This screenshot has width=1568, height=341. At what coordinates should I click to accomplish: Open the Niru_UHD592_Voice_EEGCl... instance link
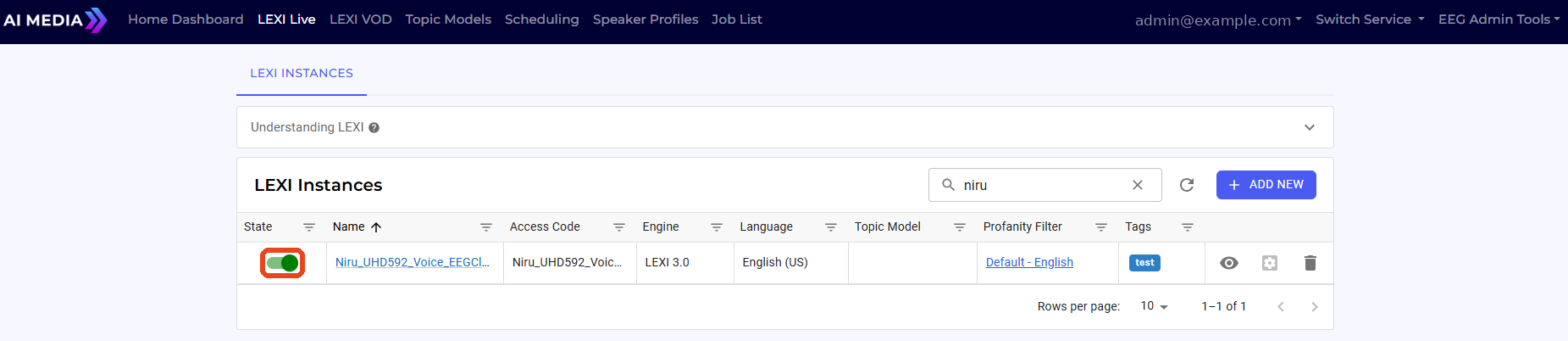[x=413, y=263]
